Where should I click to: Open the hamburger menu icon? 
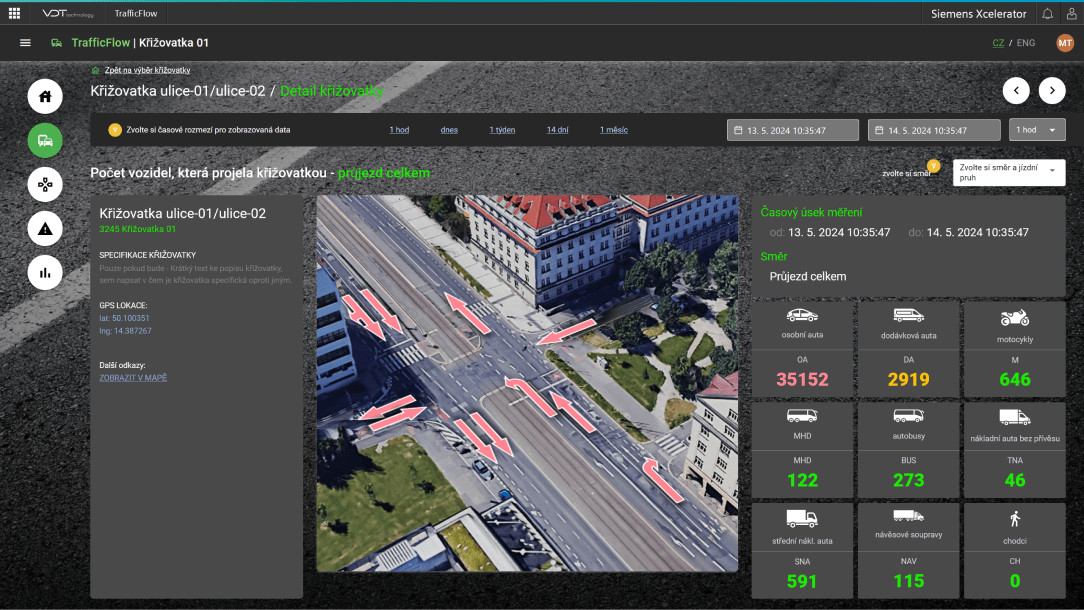point(25,43)
